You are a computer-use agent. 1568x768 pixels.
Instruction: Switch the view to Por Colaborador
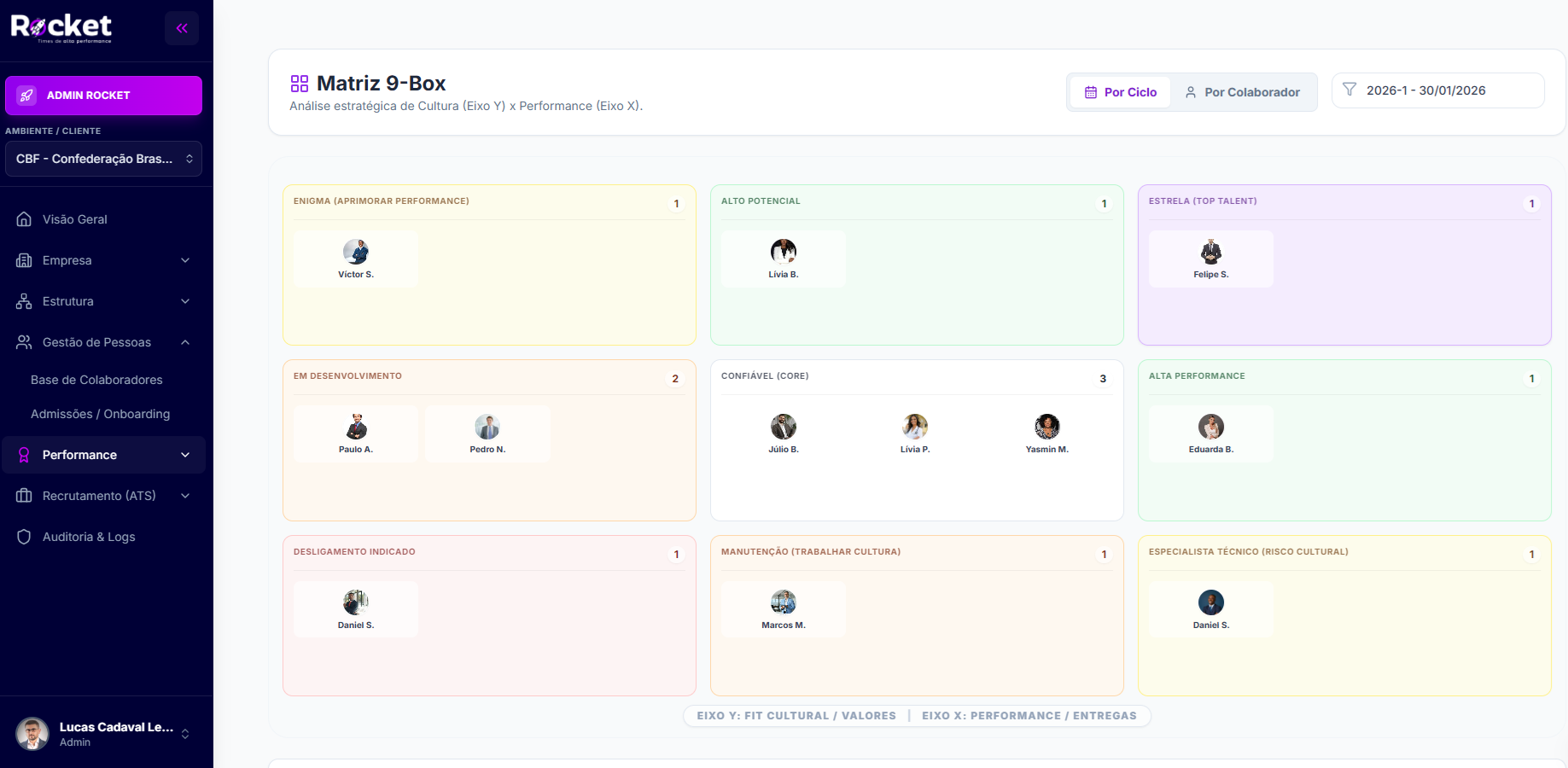[x=1243, y=92]
